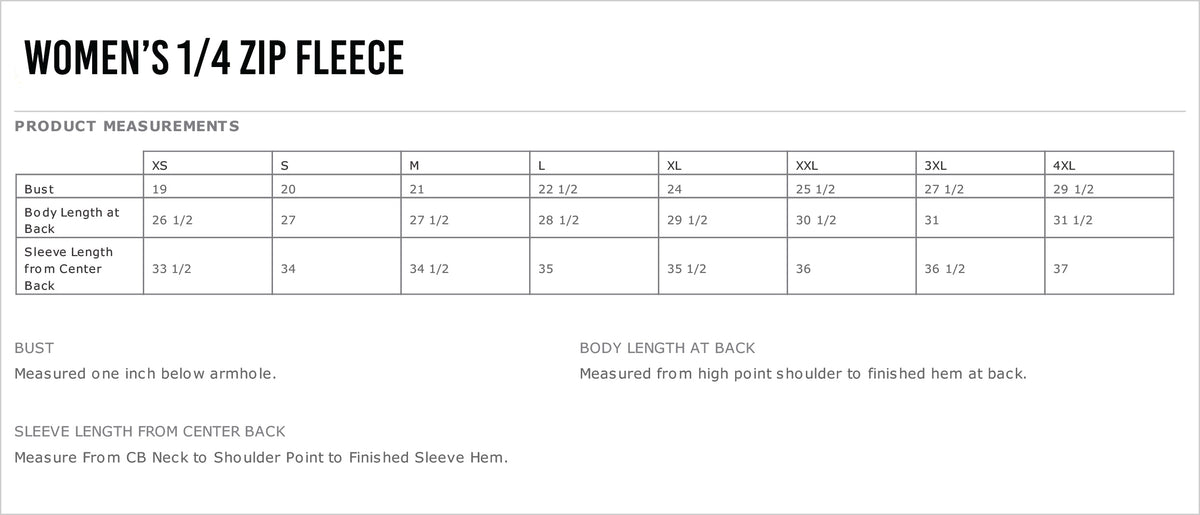
Task: Click the Body Length at Back row label
Action: pos(72,220)
